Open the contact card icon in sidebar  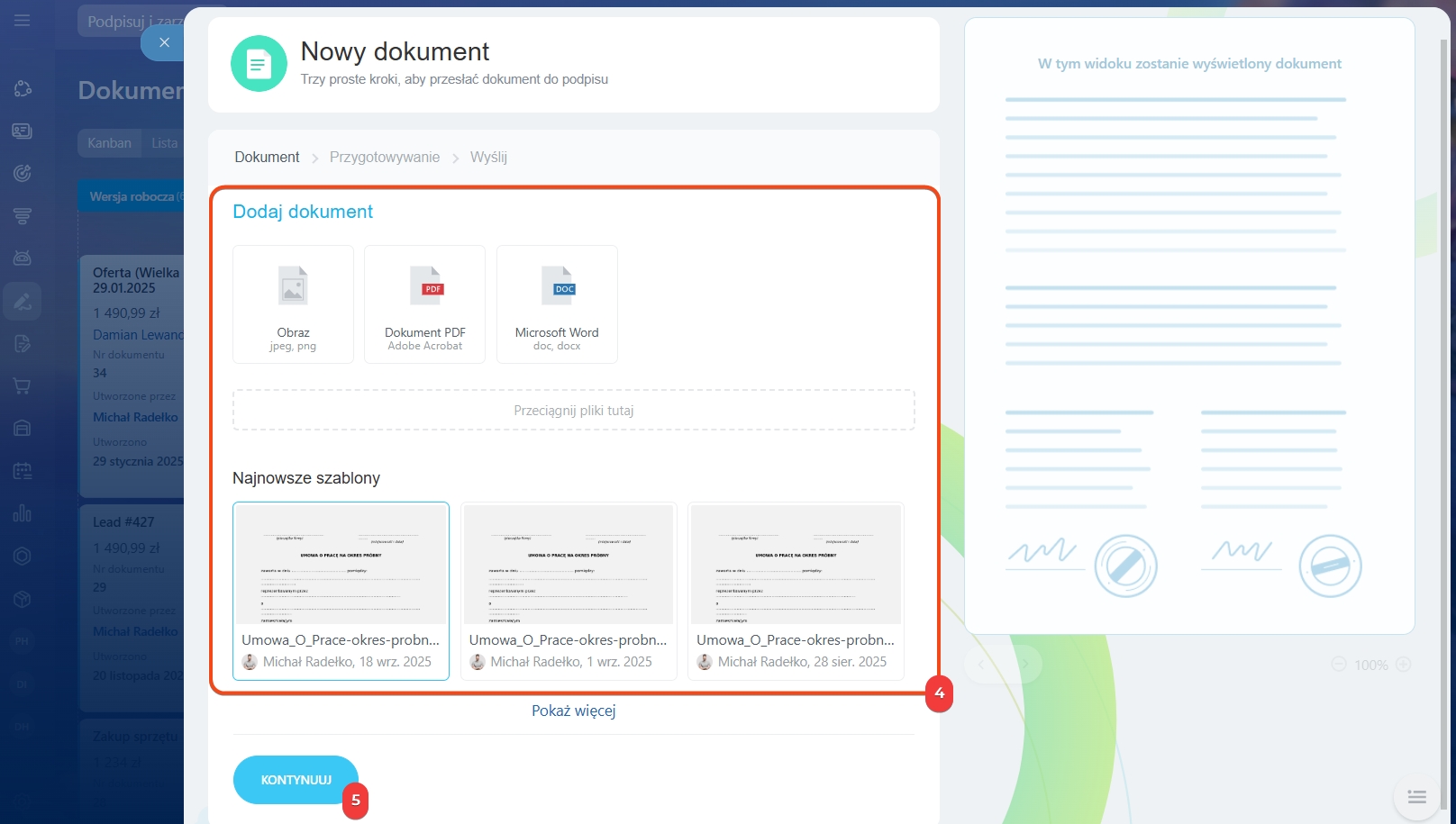23,131
